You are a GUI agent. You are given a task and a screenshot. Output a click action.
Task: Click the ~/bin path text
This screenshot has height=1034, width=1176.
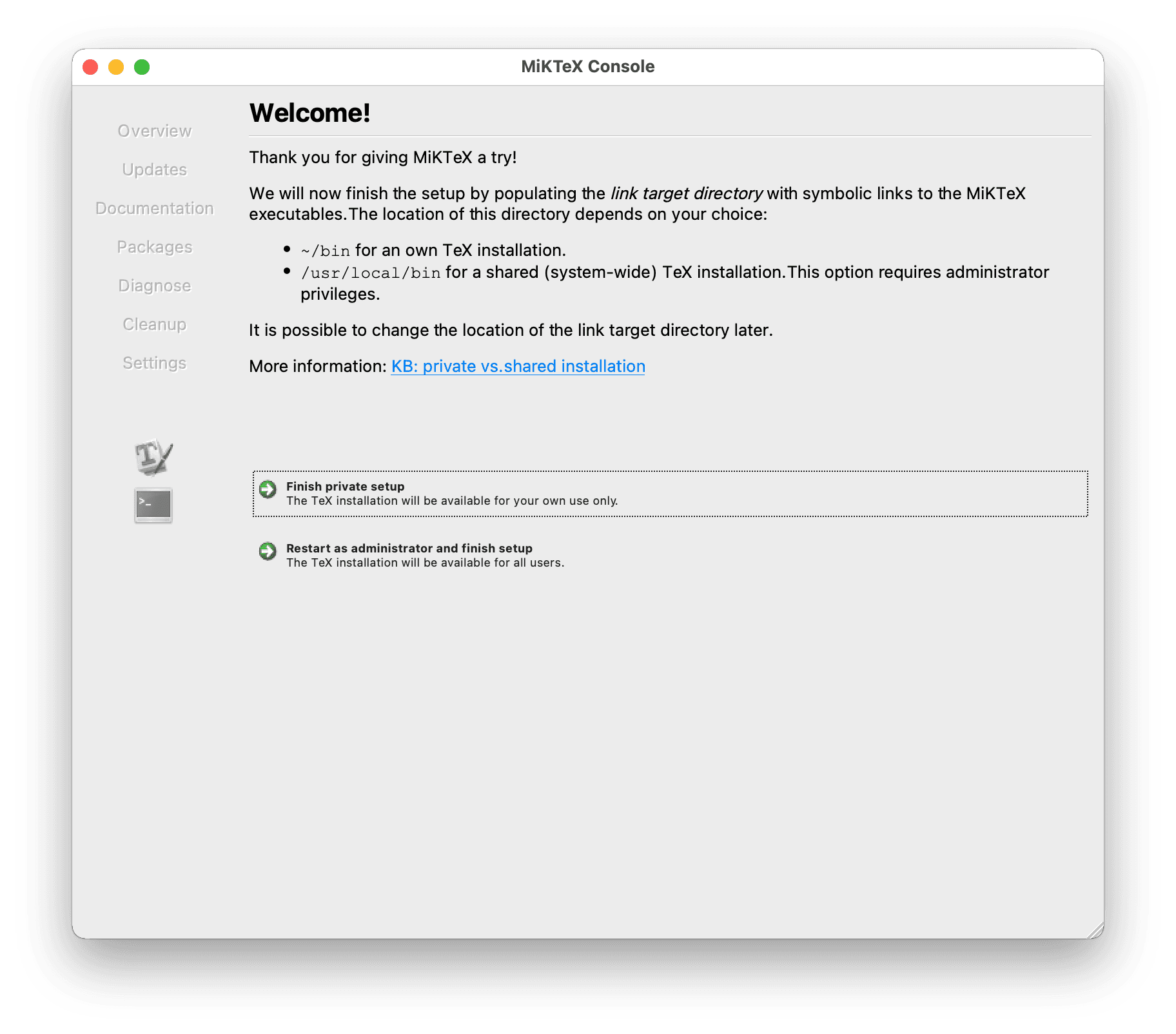(326, 251)
